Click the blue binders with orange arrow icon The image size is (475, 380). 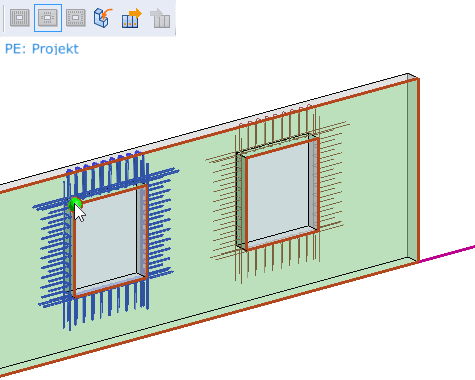point(131,18)
